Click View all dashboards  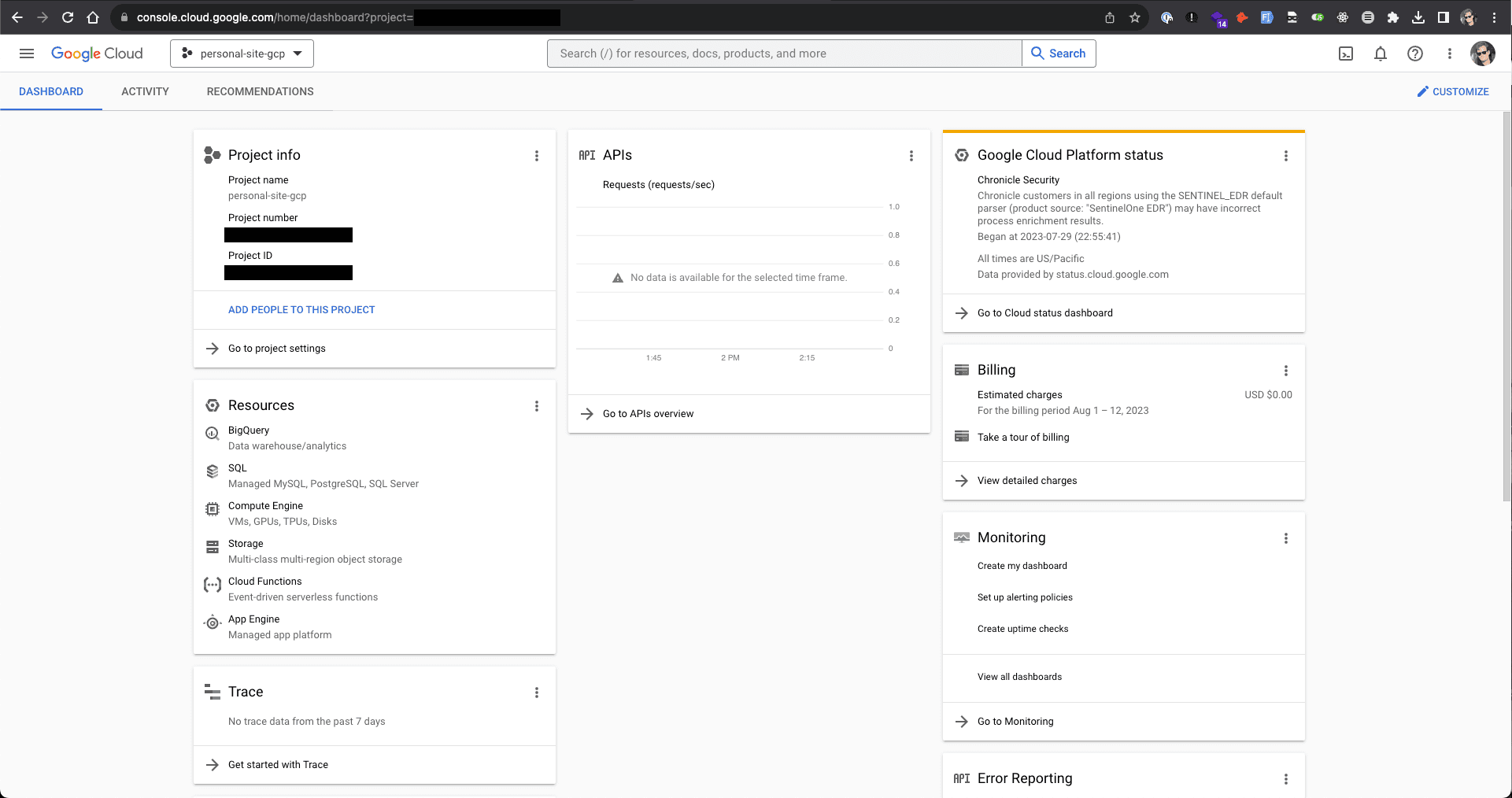click(x=1019, y=677)
